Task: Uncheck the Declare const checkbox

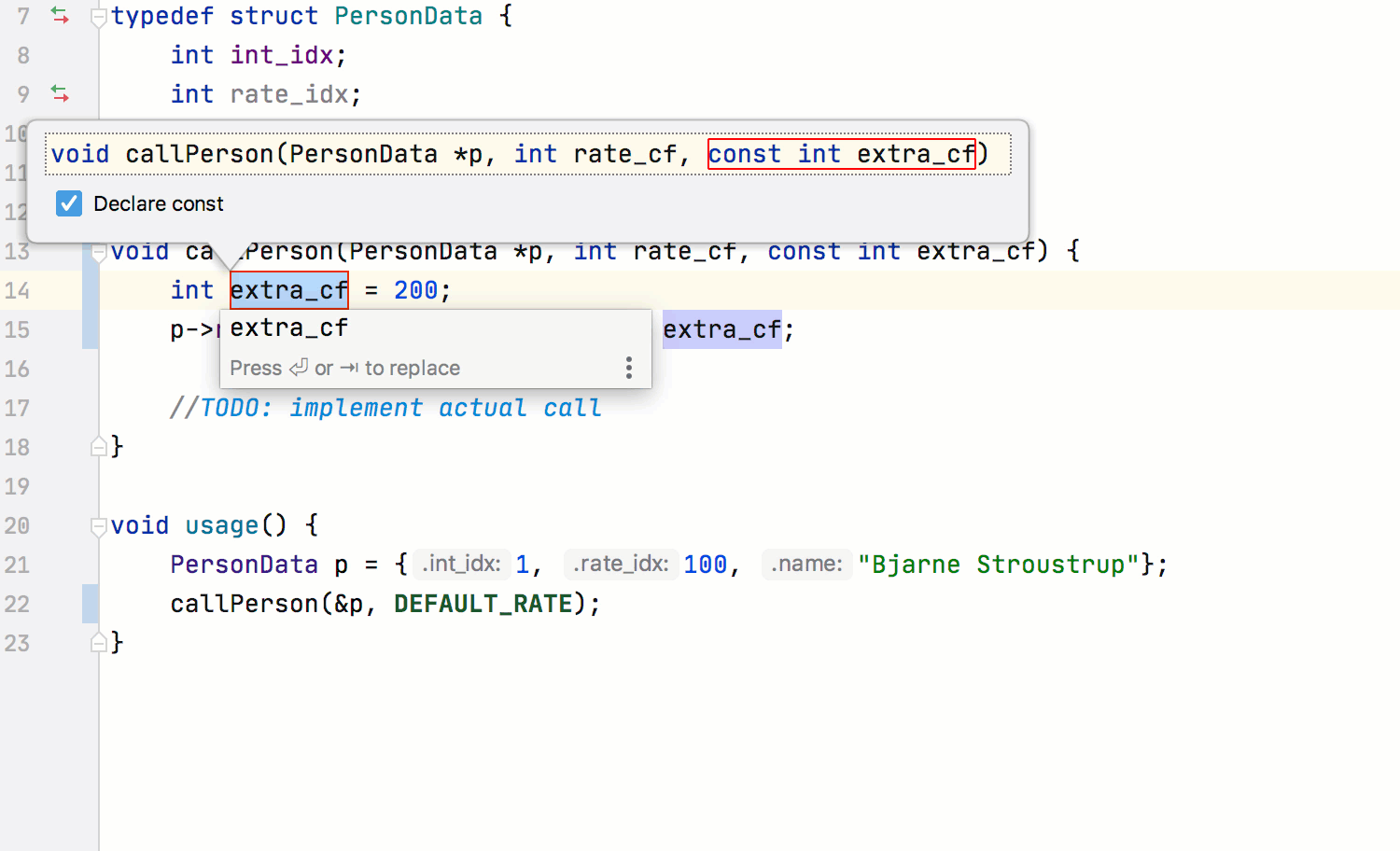Action: [68, 203]
